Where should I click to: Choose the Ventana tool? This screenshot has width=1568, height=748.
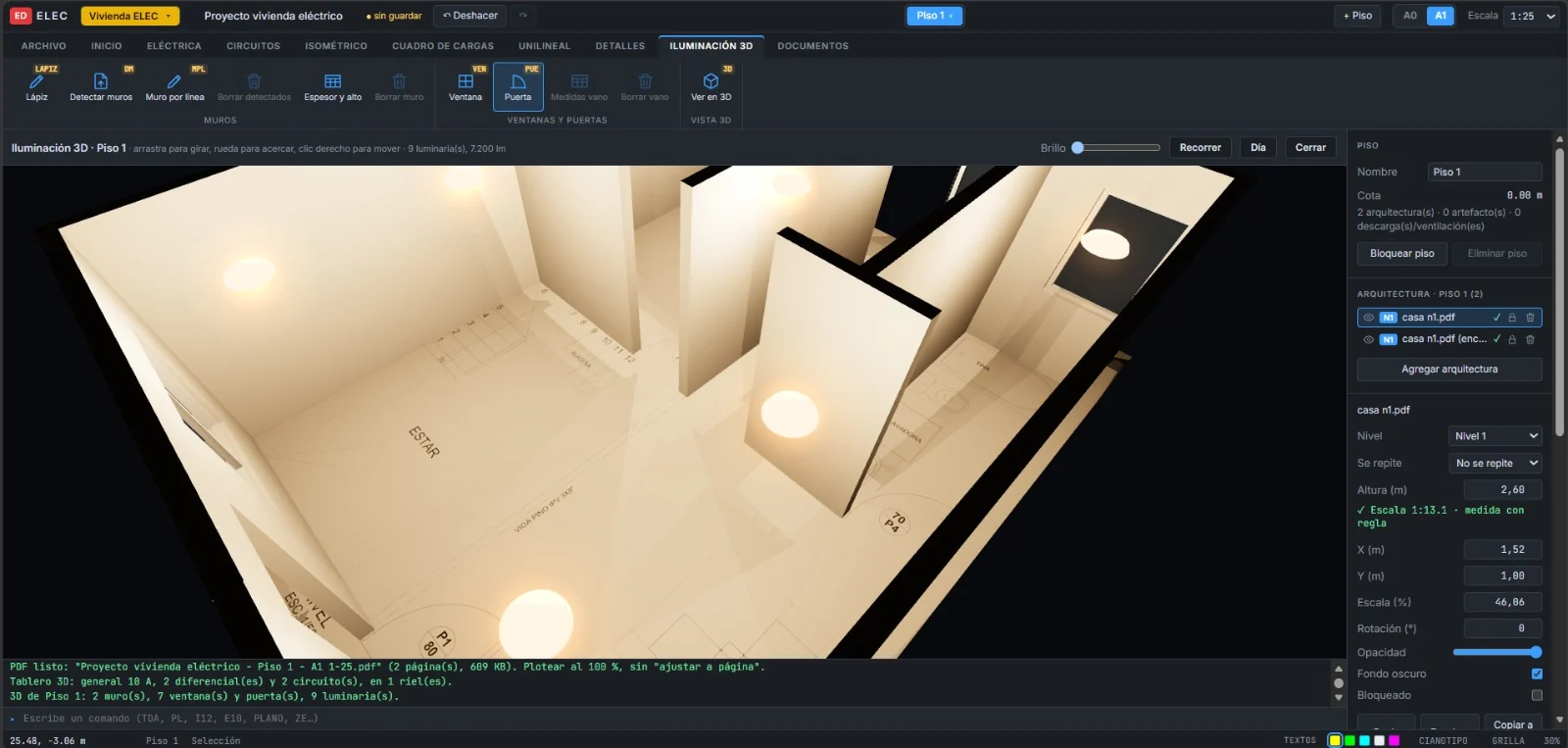pos(465,86)
